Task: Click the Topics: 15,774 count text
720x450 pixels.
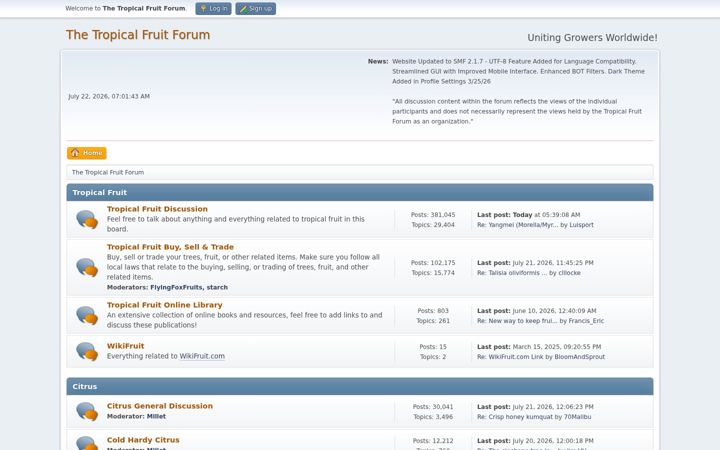Action: pos(433,273)
